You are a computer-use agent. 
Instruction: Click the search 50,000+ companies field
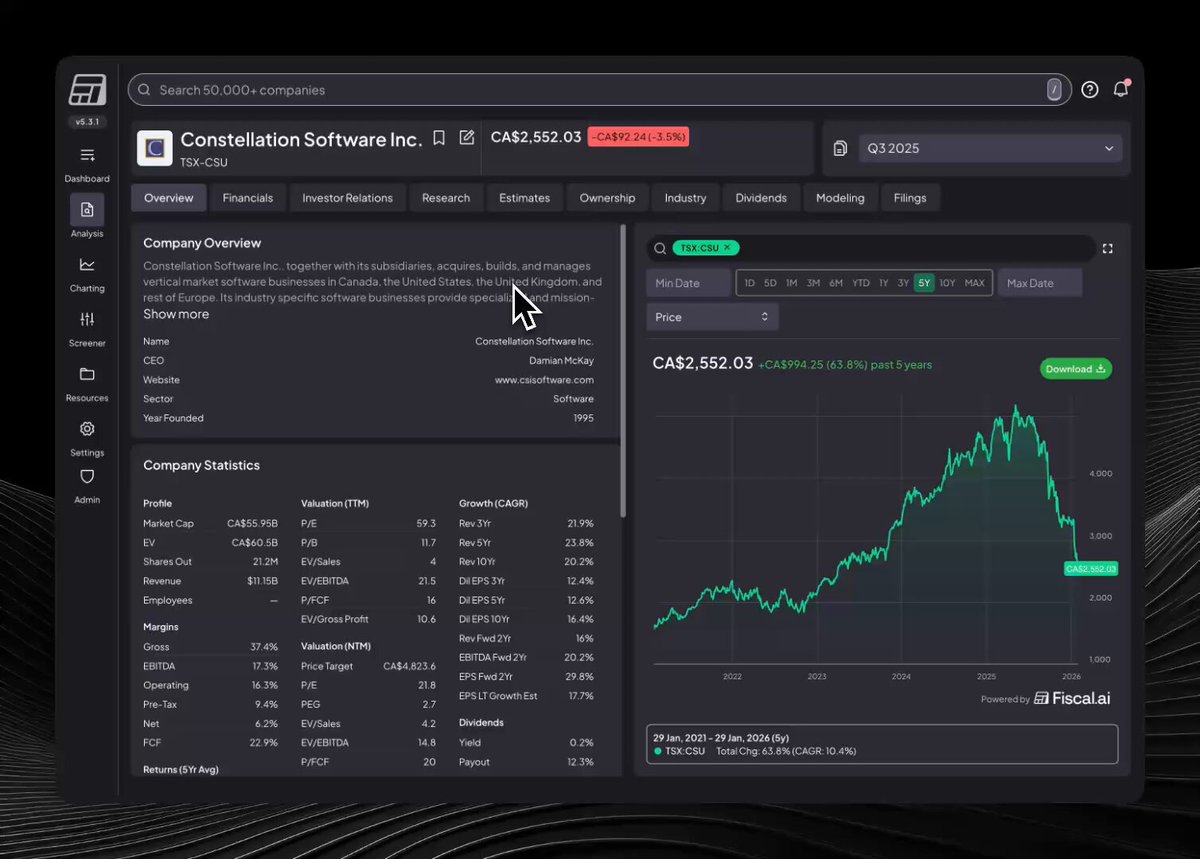(600, 90)
